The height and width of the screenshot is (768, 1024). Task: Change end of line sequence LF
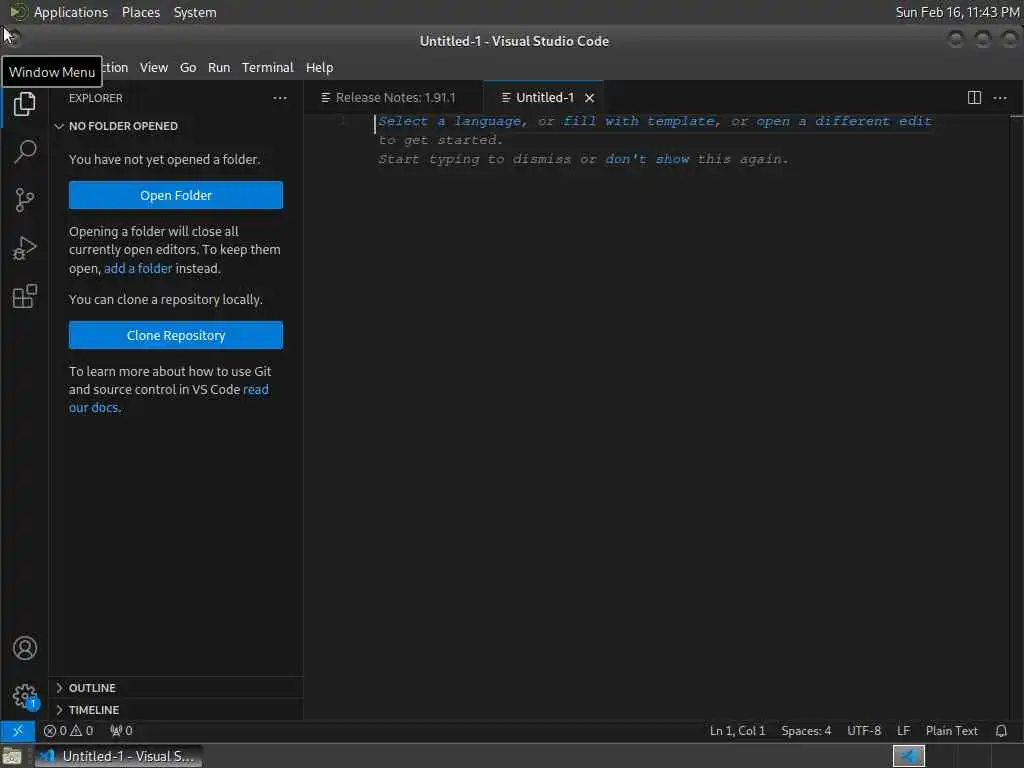click(903, 731)
